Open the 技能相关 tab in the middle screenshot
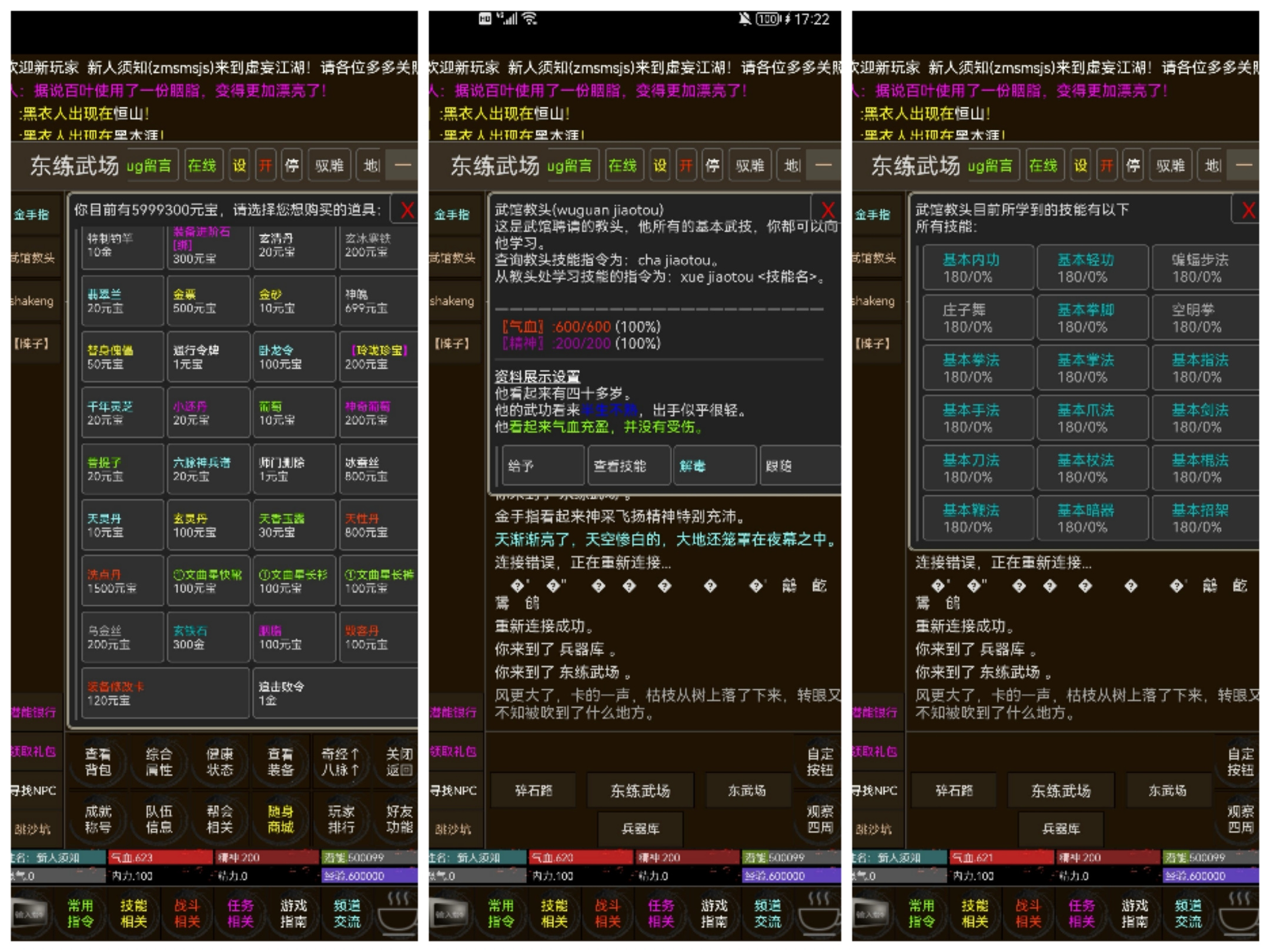1270x952 pixels. pyautogui.click(x=554, y=913)
